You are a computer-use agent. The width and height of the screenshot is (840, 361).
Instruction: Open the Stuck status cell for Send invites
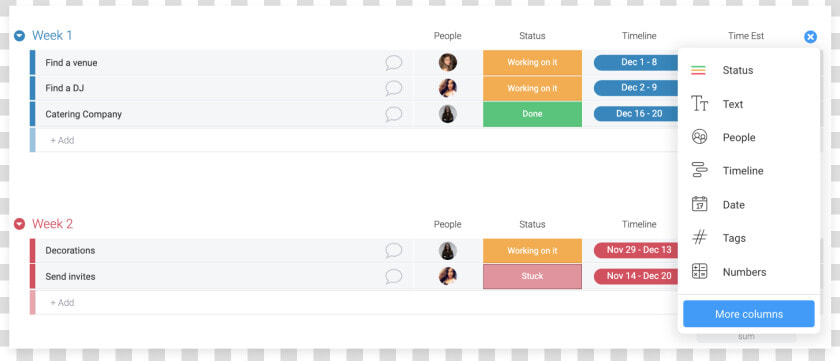[x=532, y=276]
